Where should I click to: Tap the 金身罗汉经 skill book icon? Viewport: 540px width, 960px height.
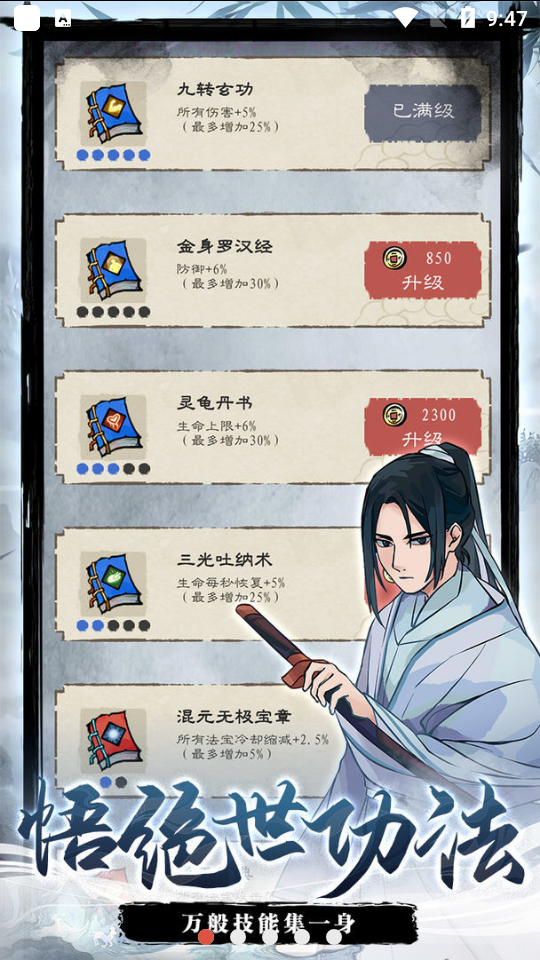point(113,271)
